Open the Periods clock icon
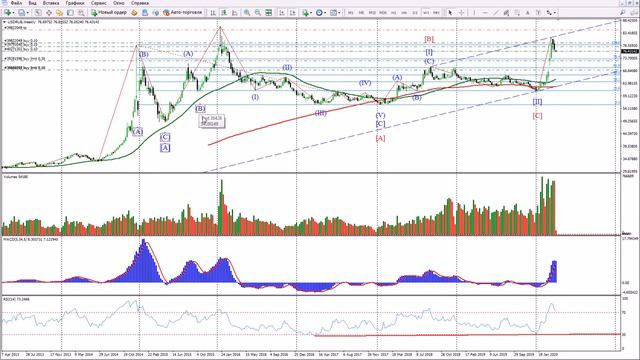The width and height of the screenshot is (640, 360). pyautogui.click(x=319, y=13)
